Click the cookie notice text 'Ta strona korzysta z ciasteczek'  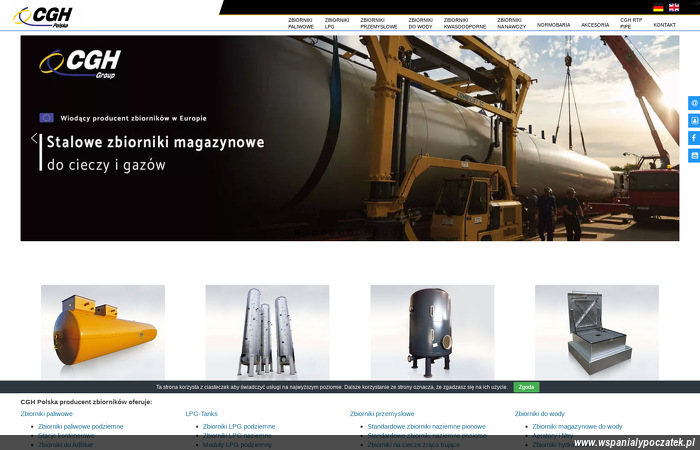(332, 387)
